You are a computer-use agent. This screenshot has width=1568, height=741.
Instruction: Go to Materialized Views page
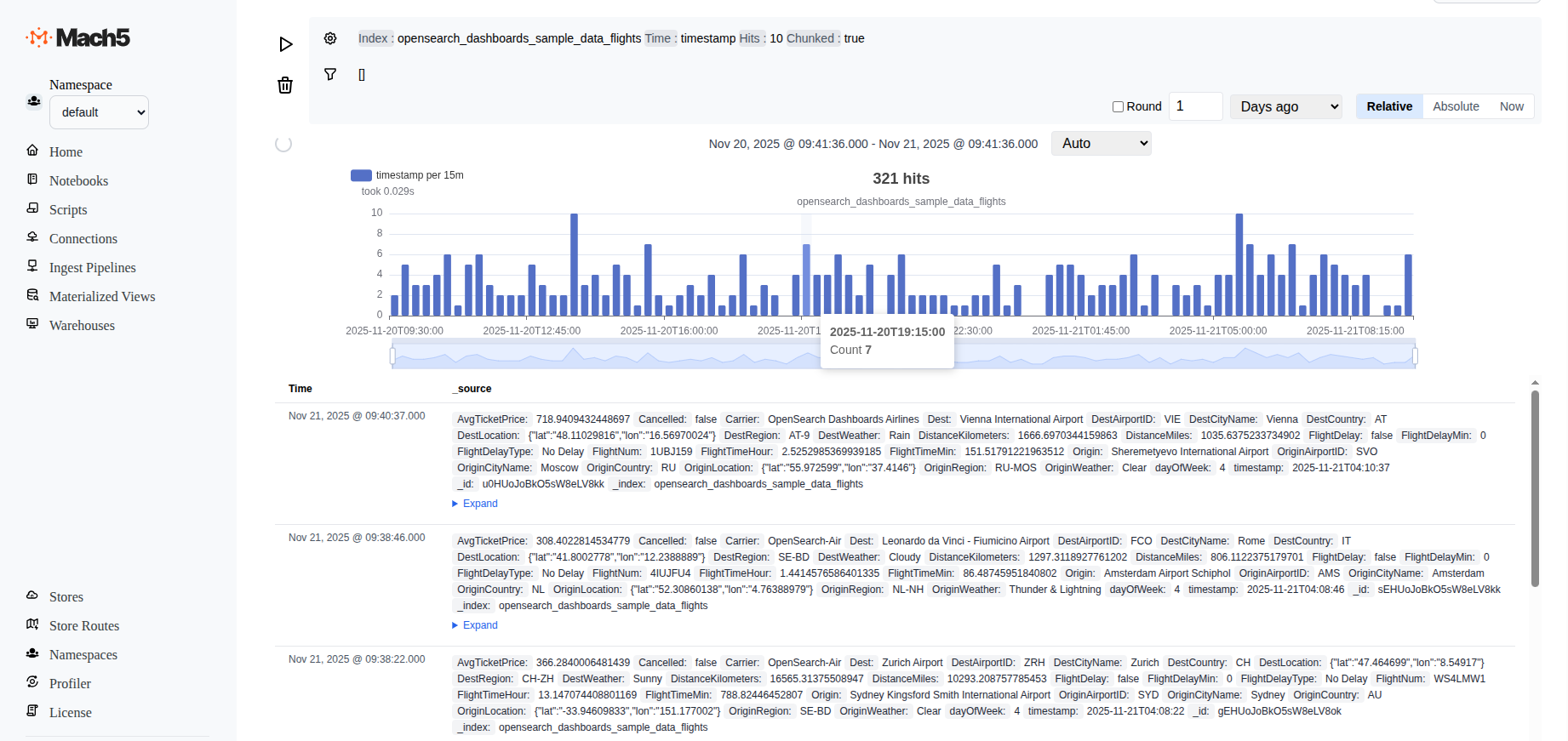[101, 296]
